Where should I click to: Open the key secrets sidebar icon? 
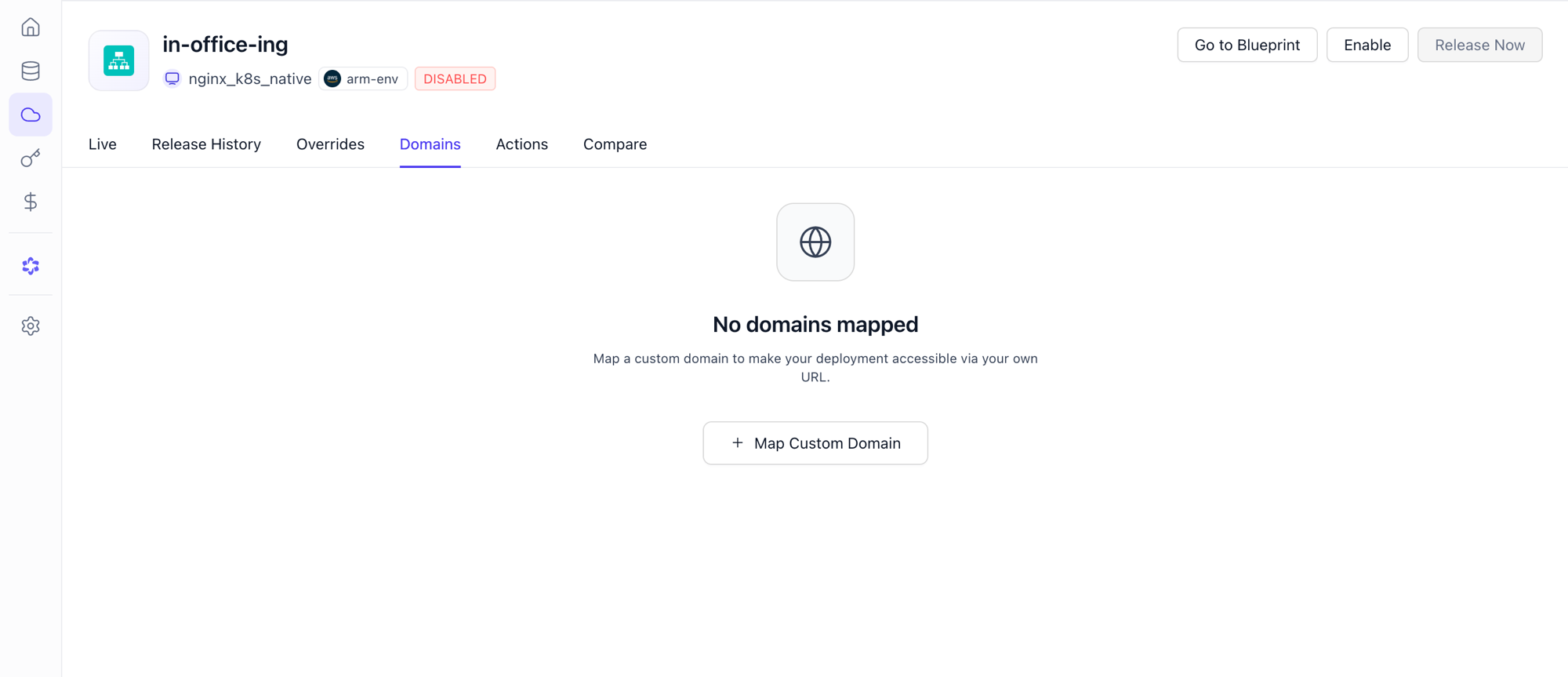[x=31, y=158]
